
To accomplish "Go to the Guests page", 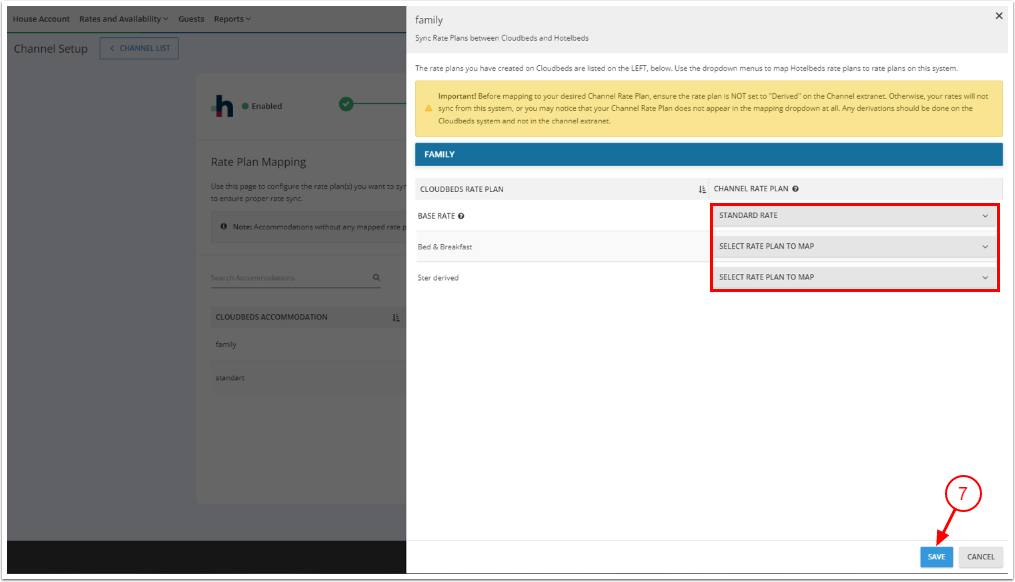I will click(191, 19).
